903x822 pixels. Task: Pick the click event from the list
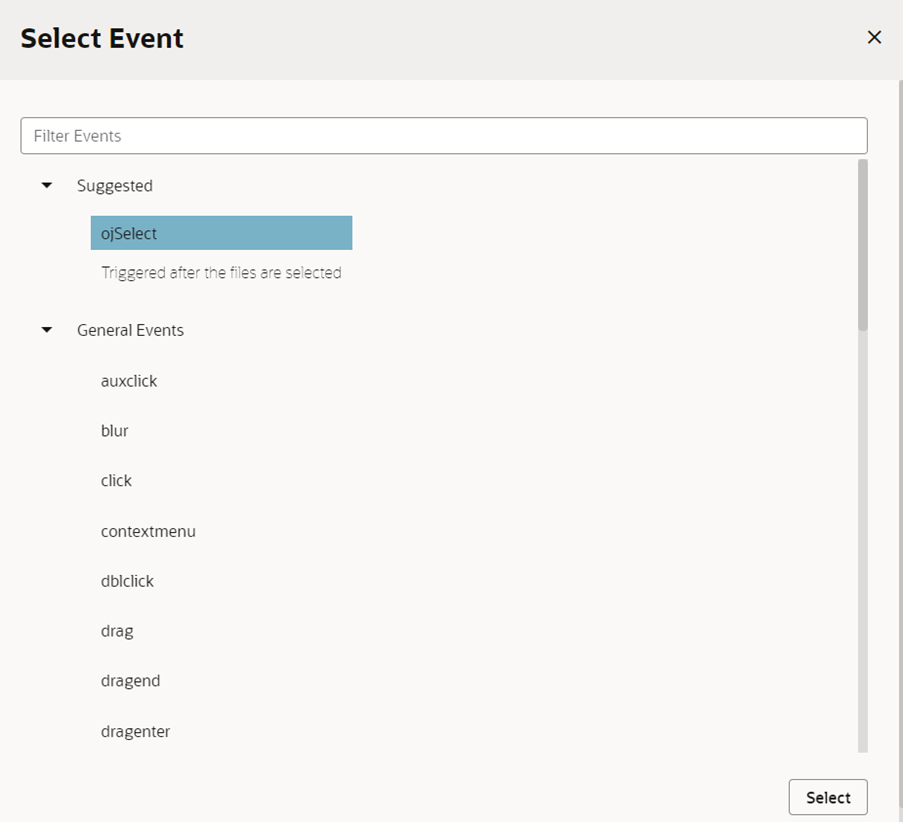(116, 481)
